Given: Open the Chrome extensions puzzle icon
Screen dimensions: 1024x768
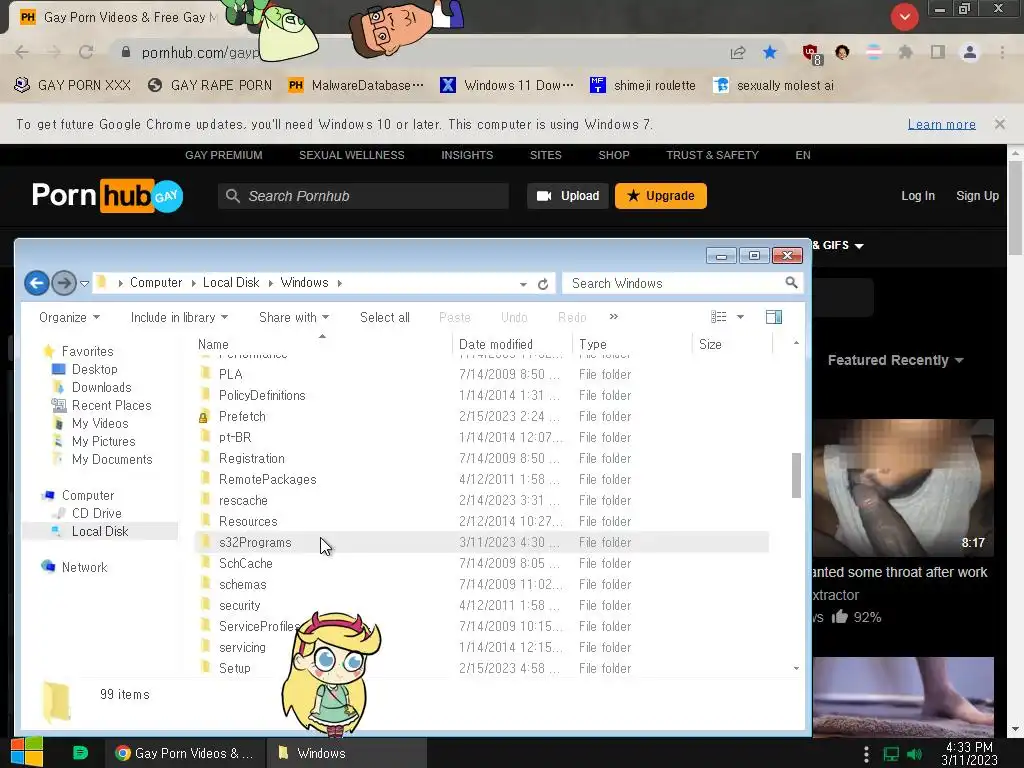Looking at the screenshot, I should click(x=905, y=52).
